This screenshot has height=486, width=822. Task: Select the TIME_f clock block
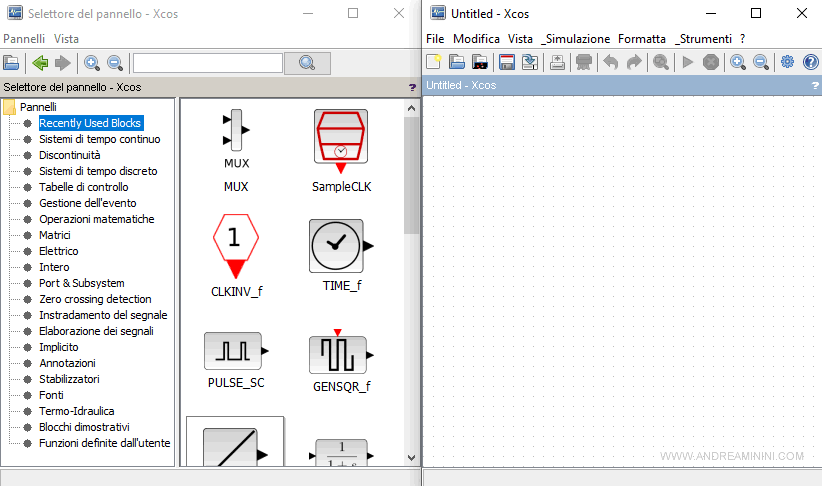point(341,256)
